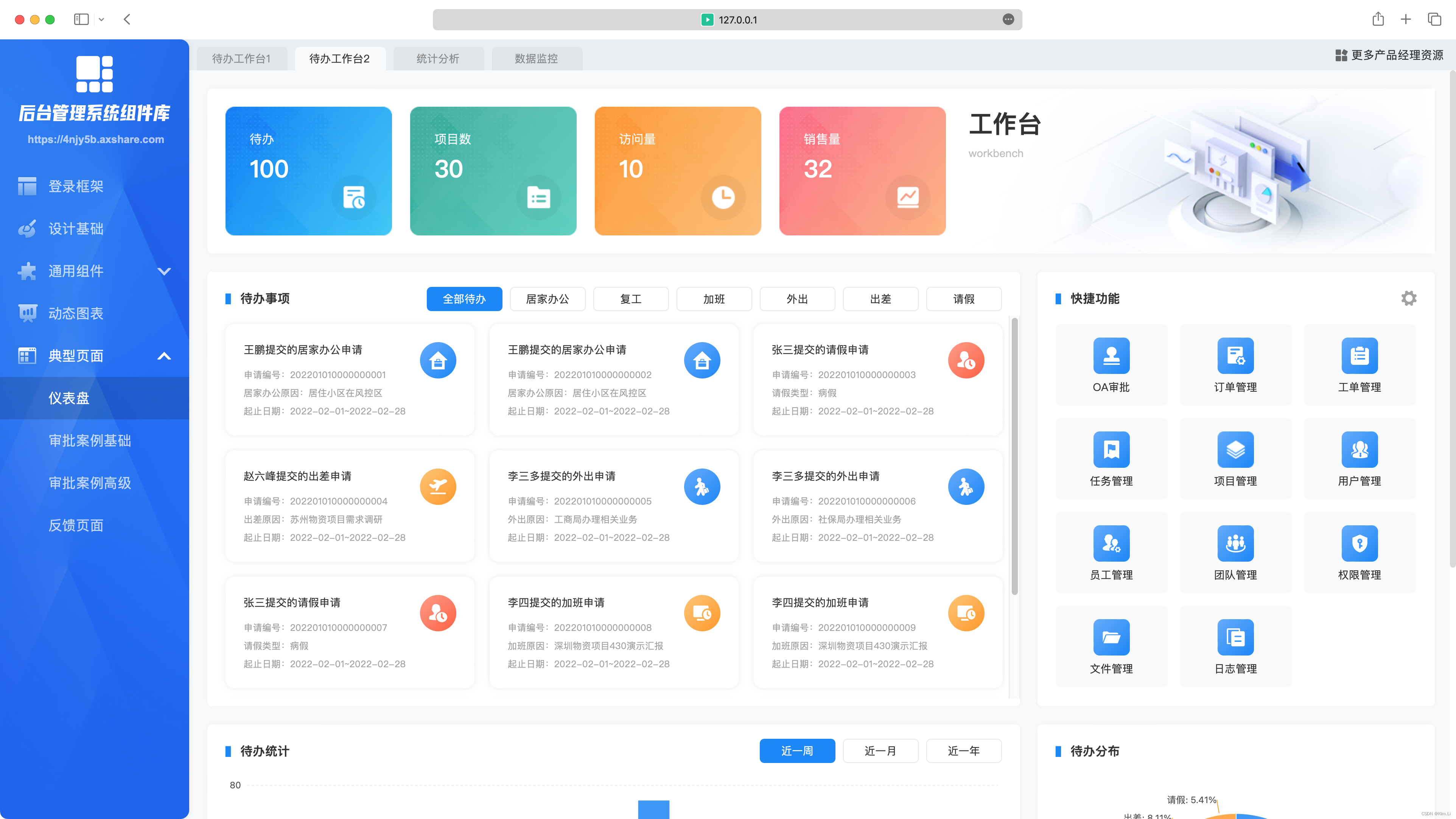Open 动态图表 in the sidebar
The width and height of the screenshot is (1456, 819).
pyautogui.click(x=94, y=314)
